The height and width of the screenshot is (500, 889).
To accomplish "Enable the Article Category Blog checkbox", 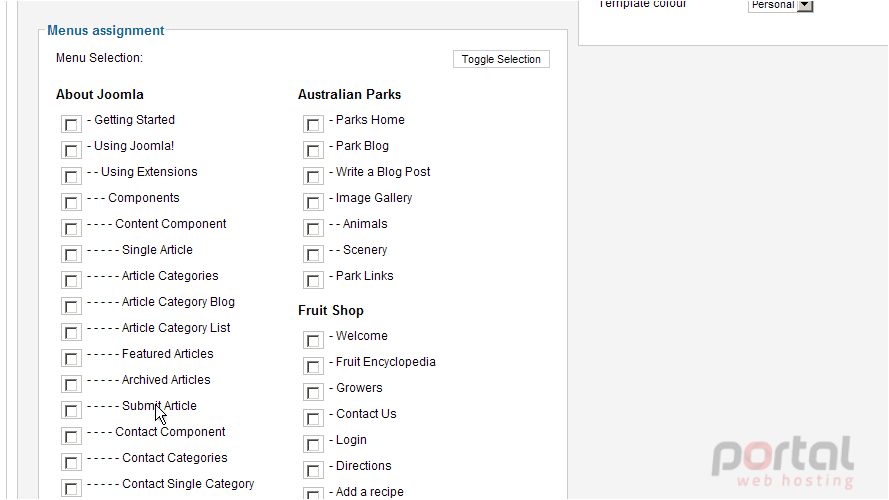I will coord(71,307).
